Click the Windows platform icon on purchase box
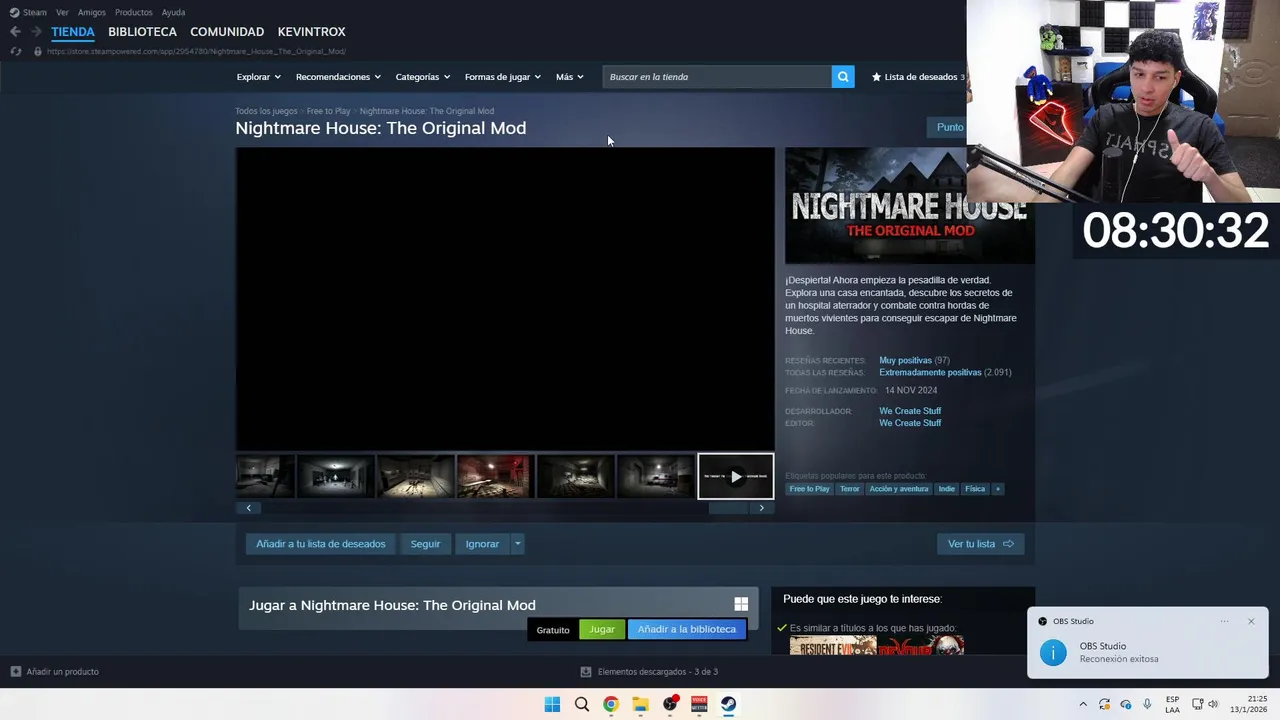 coord(741,604)
